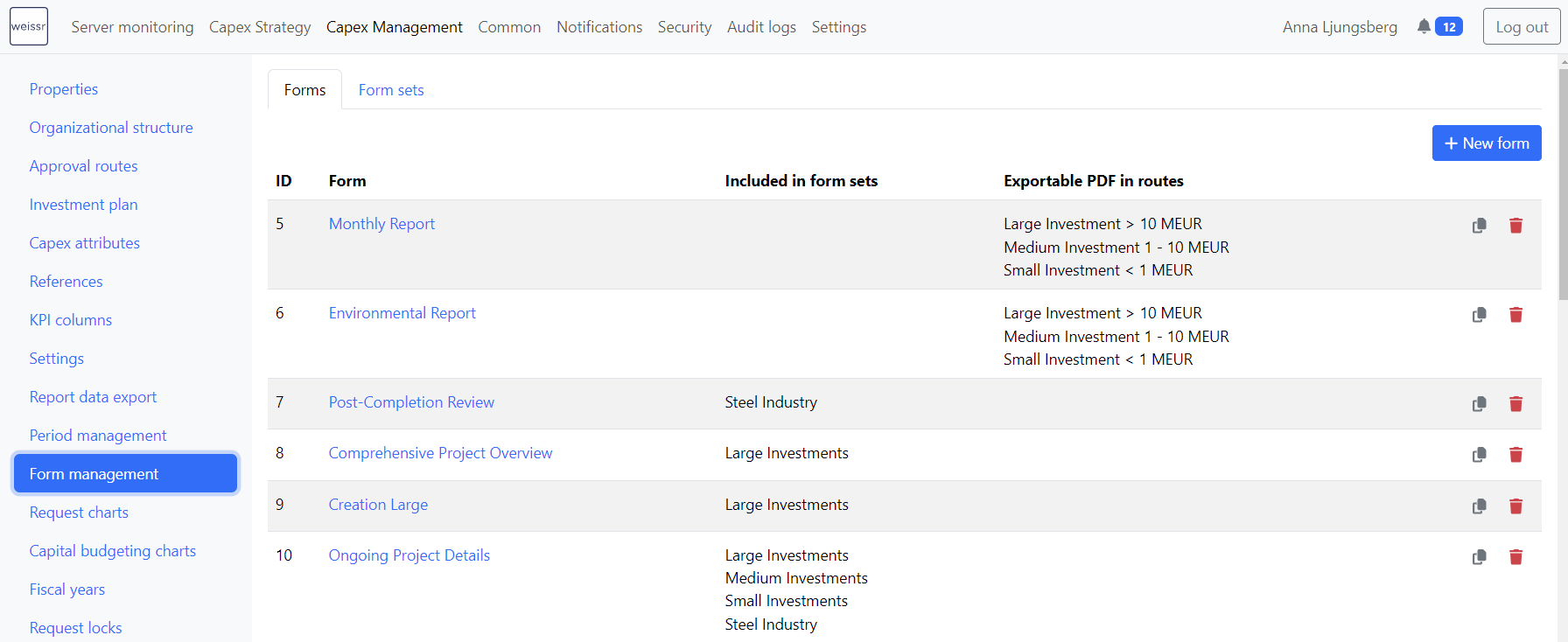
Task: Open the Capex Strategy menu
Action: coord(260,27)
